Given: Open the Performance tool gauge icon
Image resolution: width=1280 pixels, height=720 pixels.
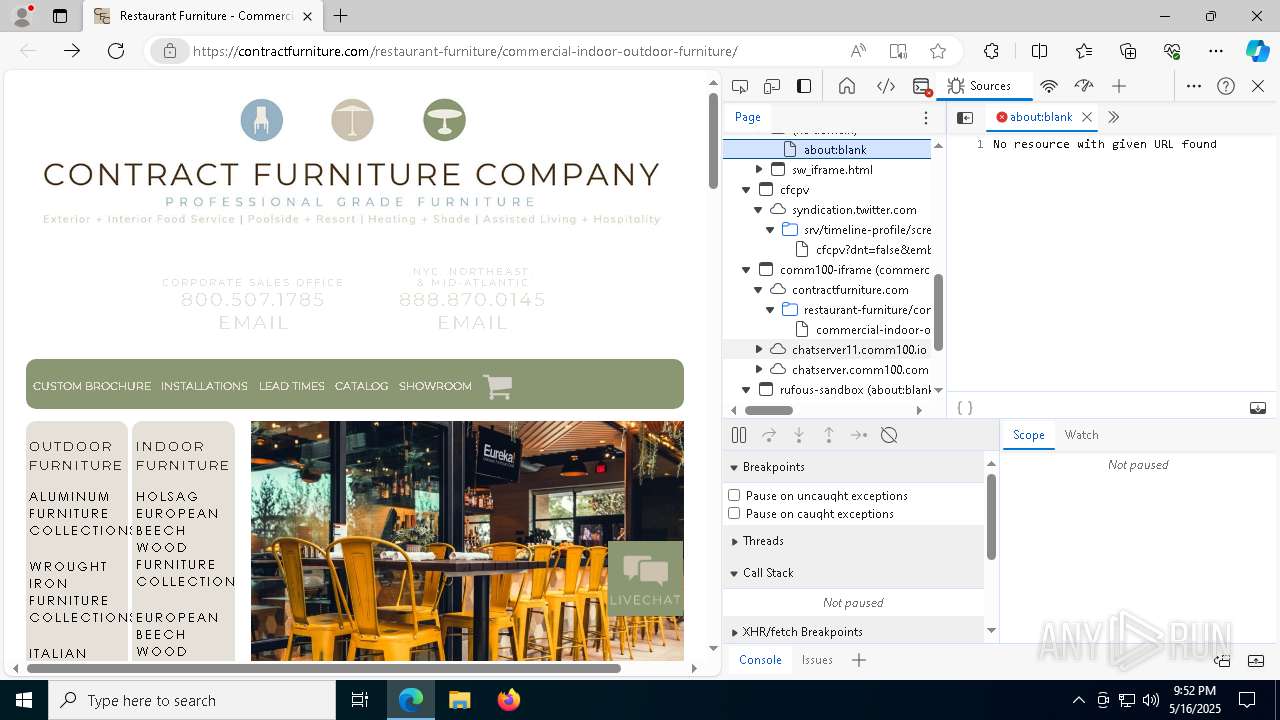Looking at the screenshot, I should (x=1084, y=86).
